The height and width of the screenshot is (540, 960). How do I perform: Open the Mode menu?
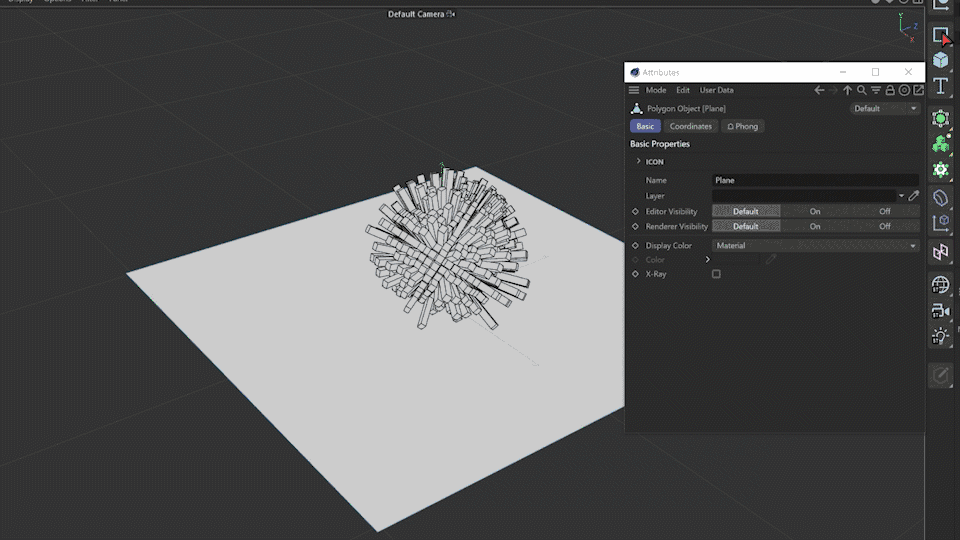pos(656,90)
